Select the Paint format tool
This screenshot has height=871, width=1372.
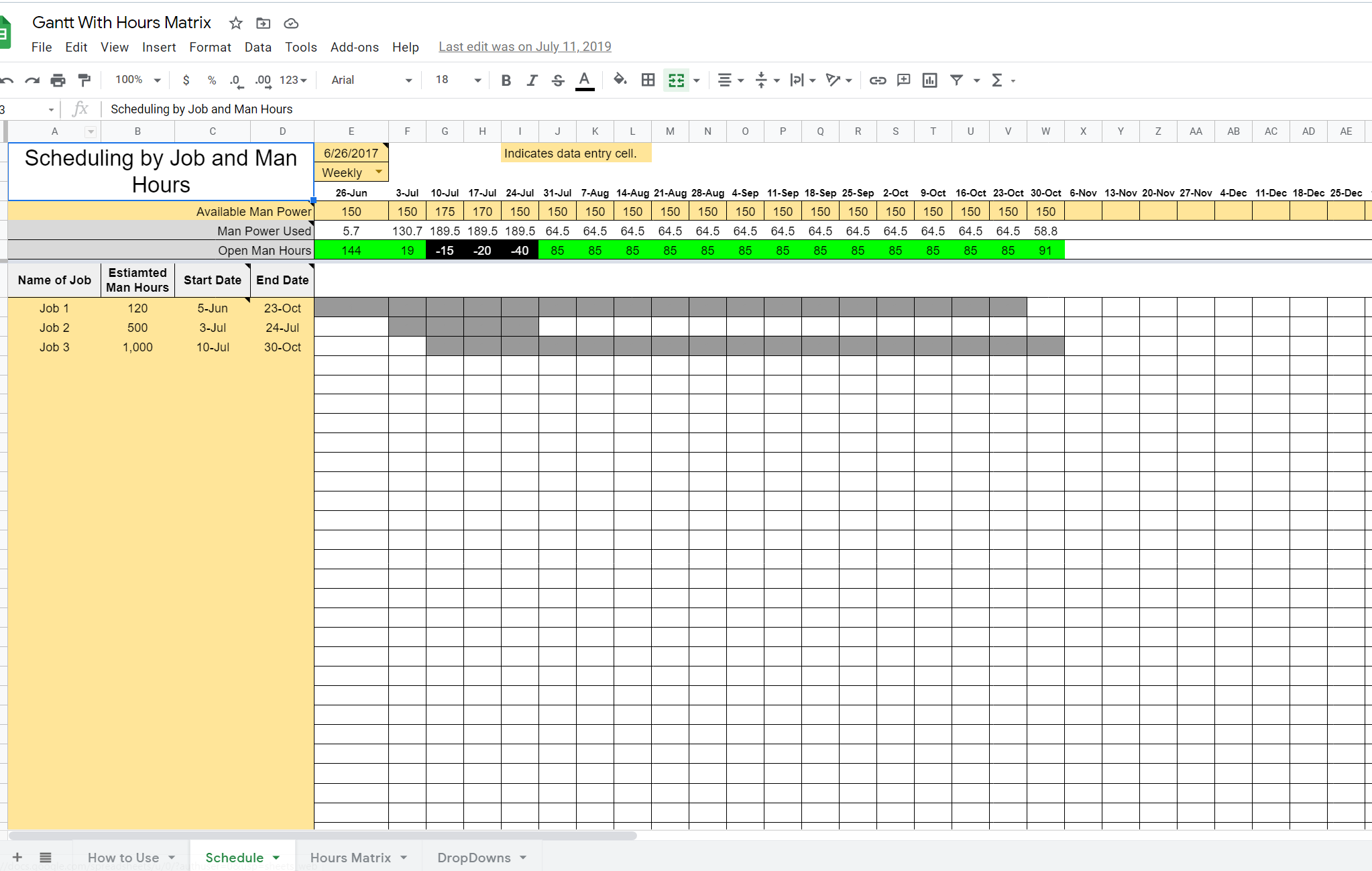[x=83, y=80]
